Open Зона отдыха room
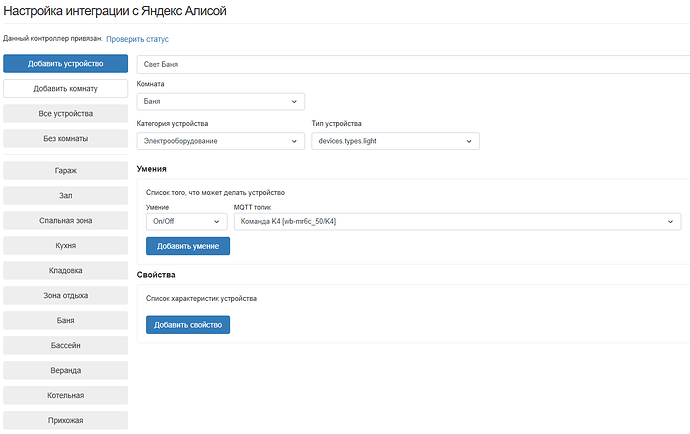Image resolution: width=690 pixels, height=434 pixels. [66, 295]
